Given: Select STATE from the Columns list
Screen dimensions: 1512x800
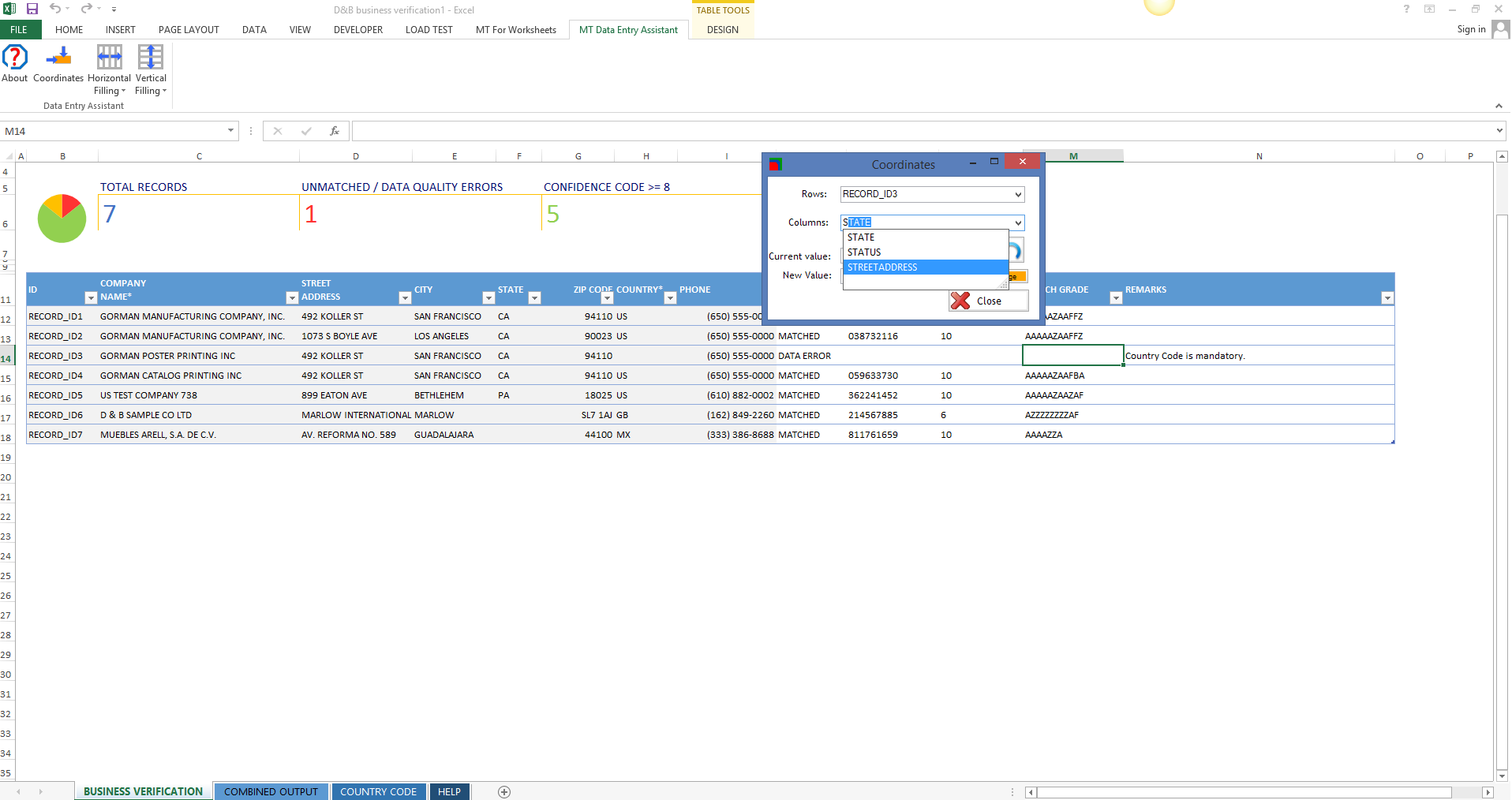Looking at the screenshot, I should [926, 237].
